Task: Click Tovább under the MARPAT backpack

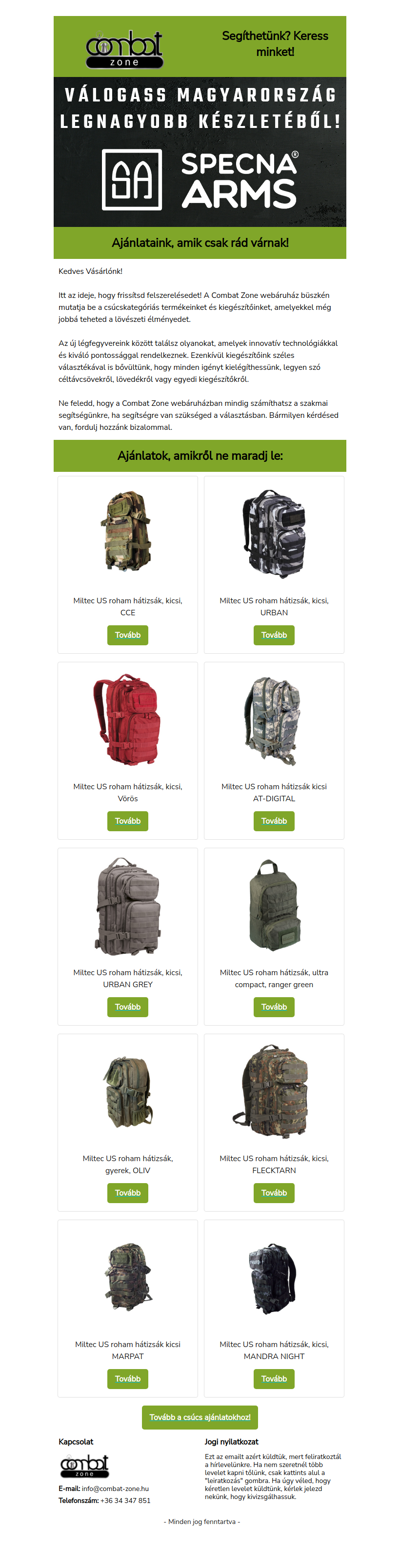Action: (127, 1379)
